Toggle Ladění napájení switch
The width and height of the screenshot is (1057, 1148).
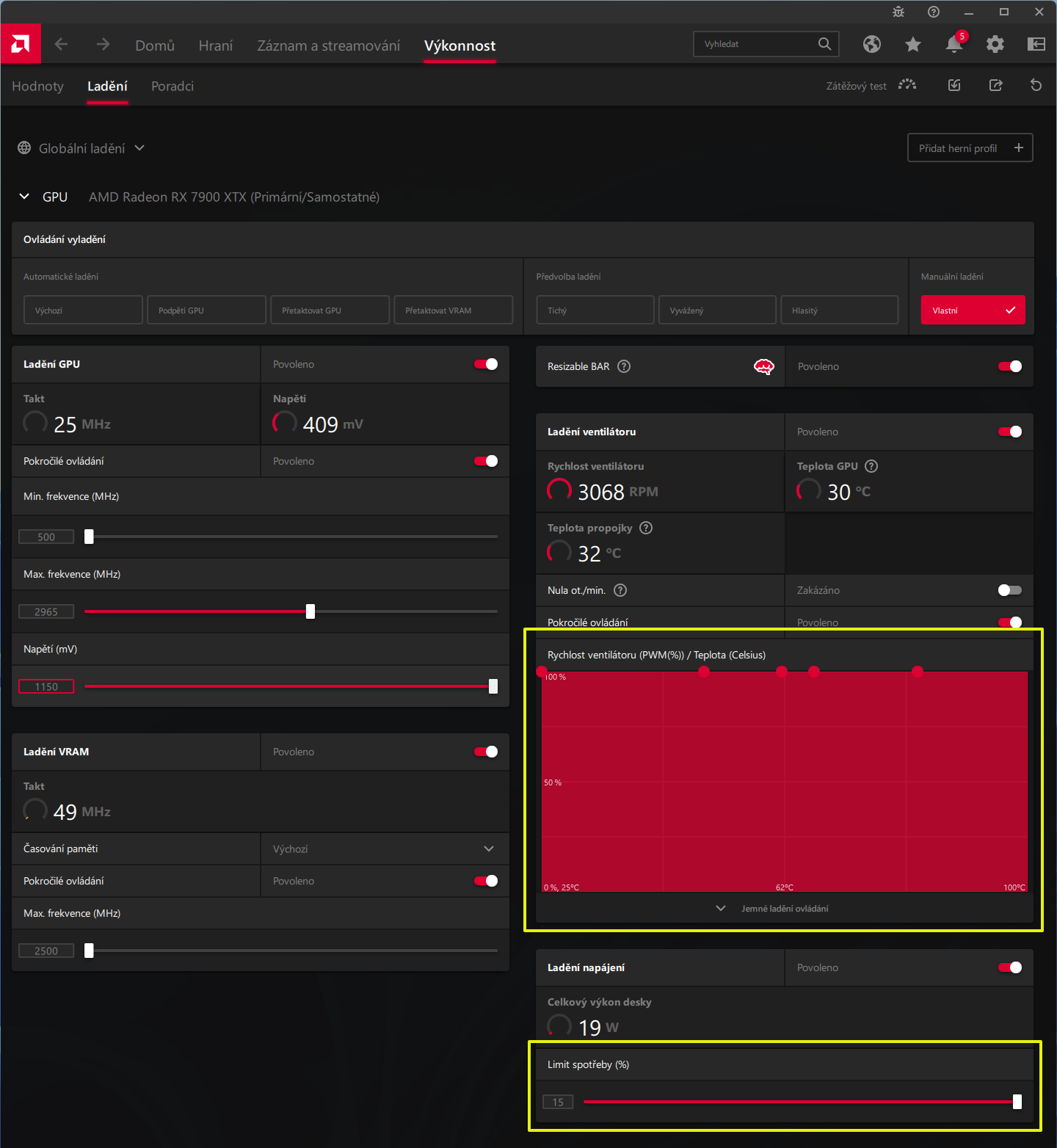[1010, 967]
